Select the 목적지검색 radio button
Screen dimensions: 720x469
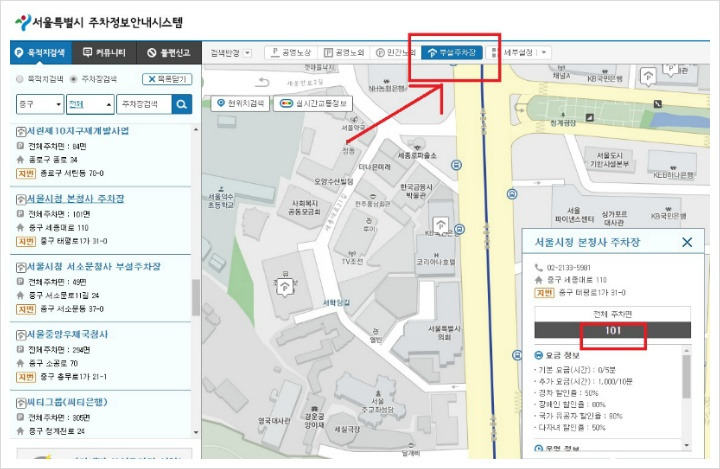19,79
